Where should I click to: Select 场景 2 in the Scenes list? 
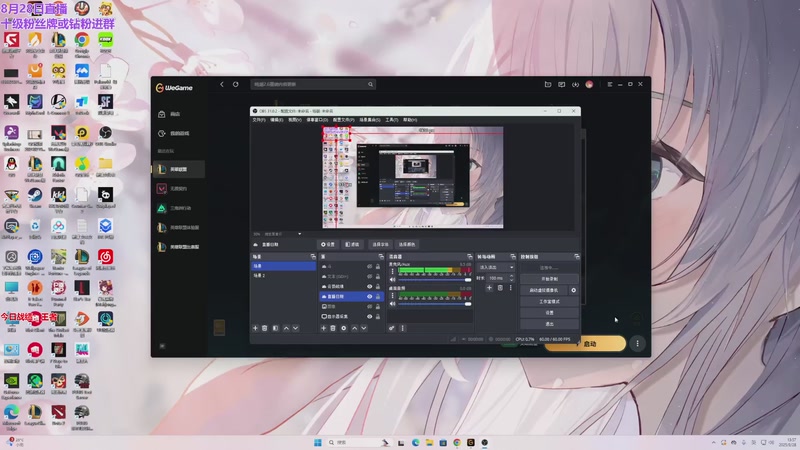click(x=283, y=276)
